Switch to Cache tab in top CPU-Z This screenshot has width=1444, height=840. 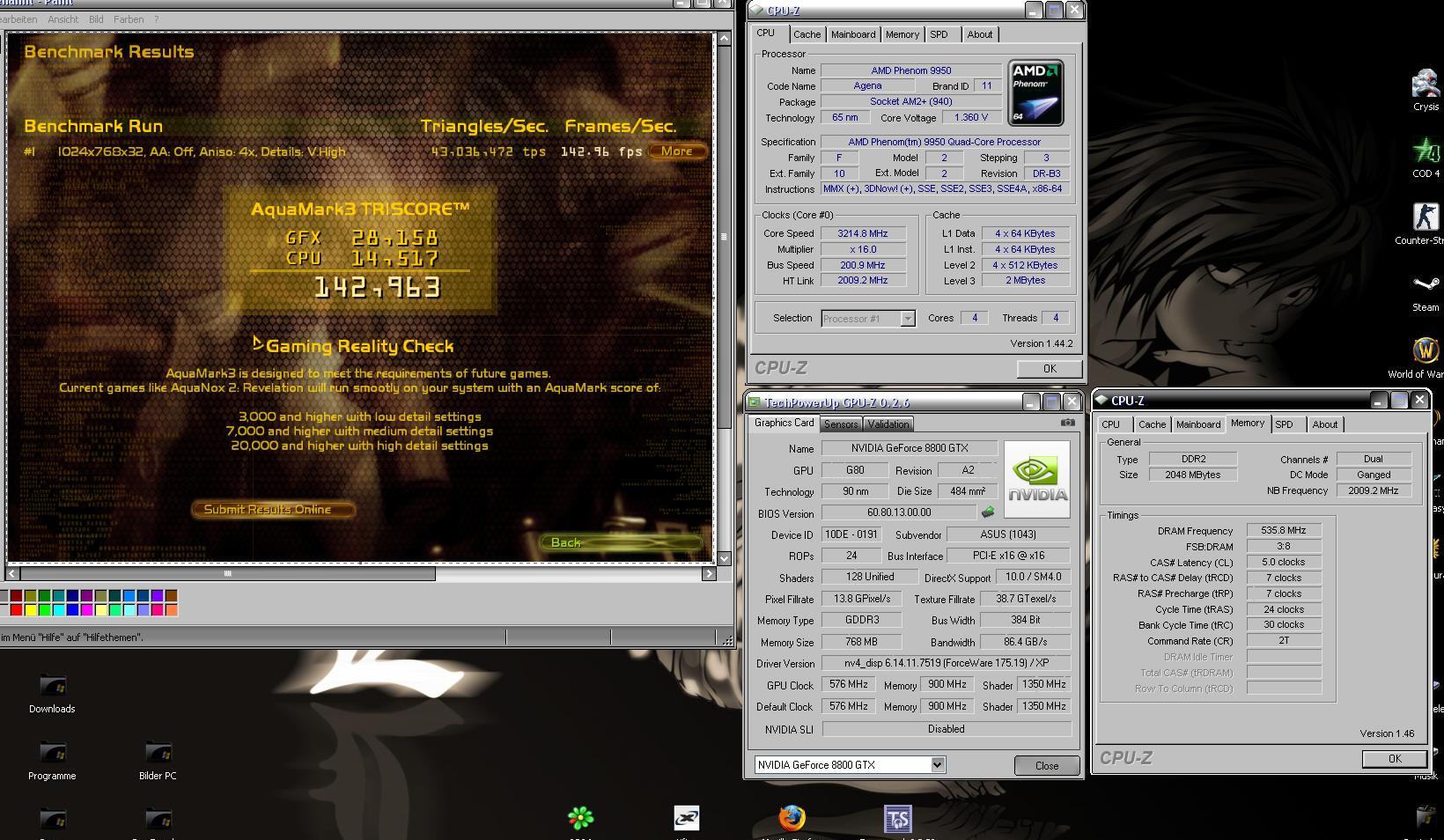point(807,34)
